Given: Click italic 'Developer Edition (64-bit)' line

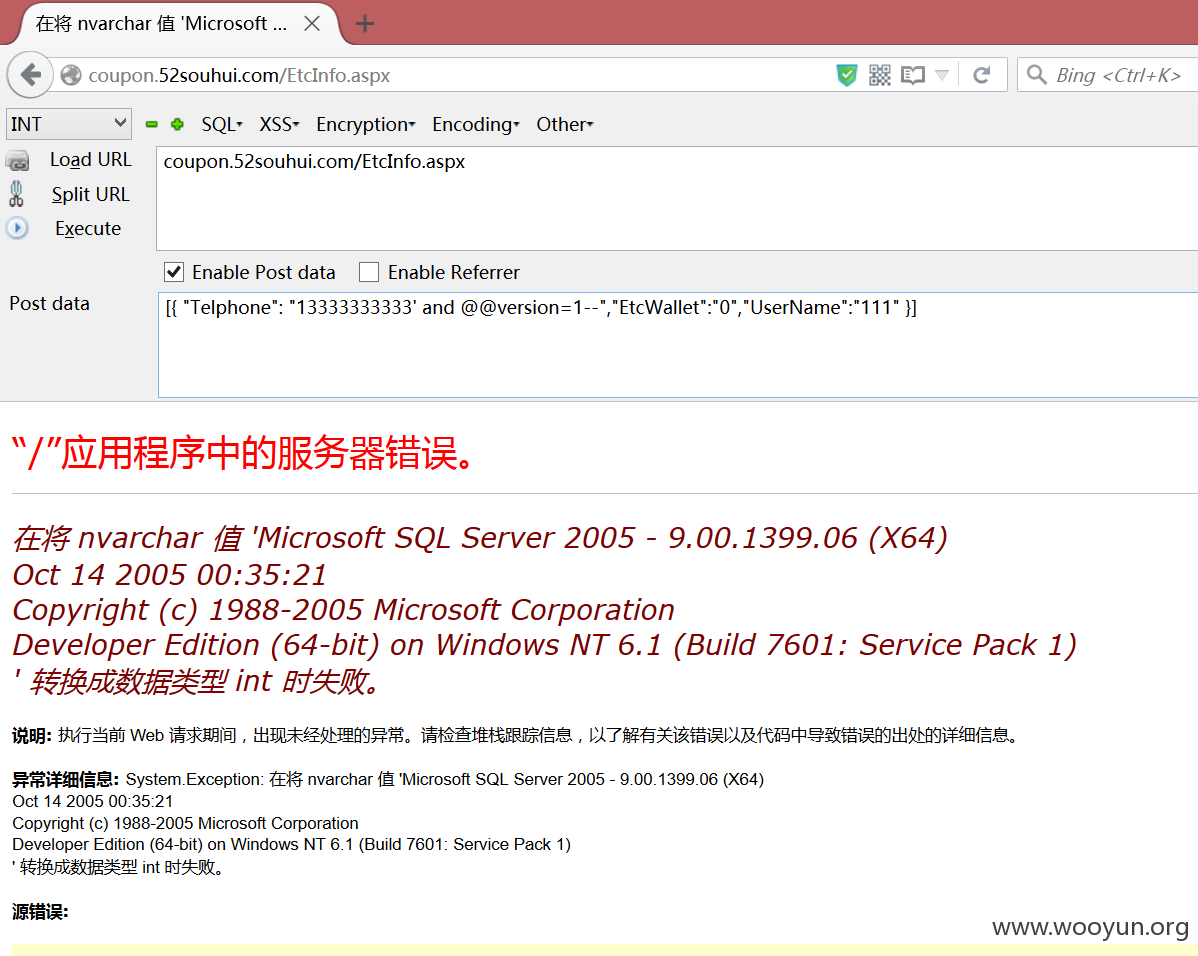Looking at the screenshot, I should coord(545,645).
